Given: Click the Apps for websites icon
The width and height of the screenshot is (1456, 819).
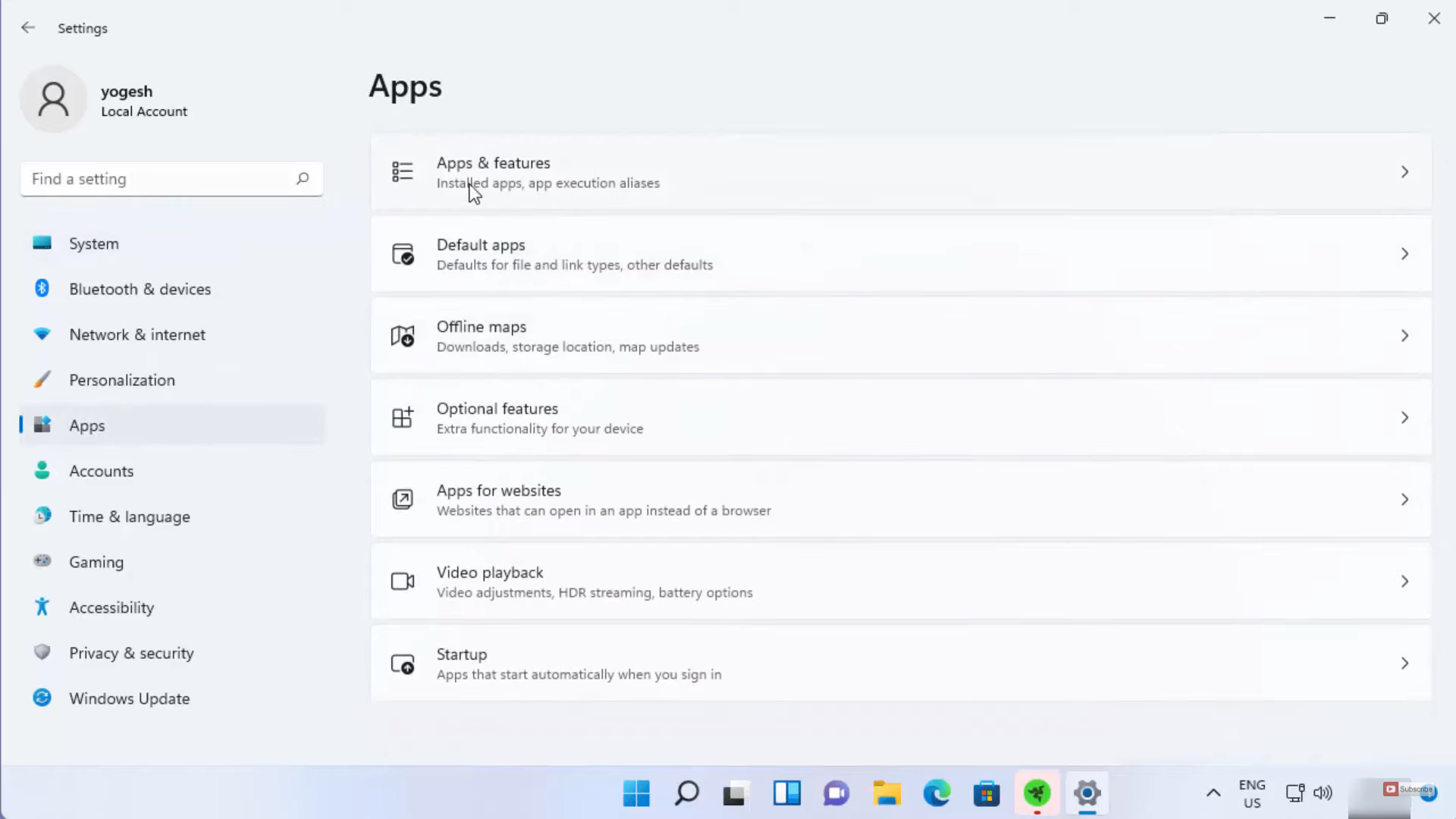Looking at the screenshot, I should (x=402, y=500).
